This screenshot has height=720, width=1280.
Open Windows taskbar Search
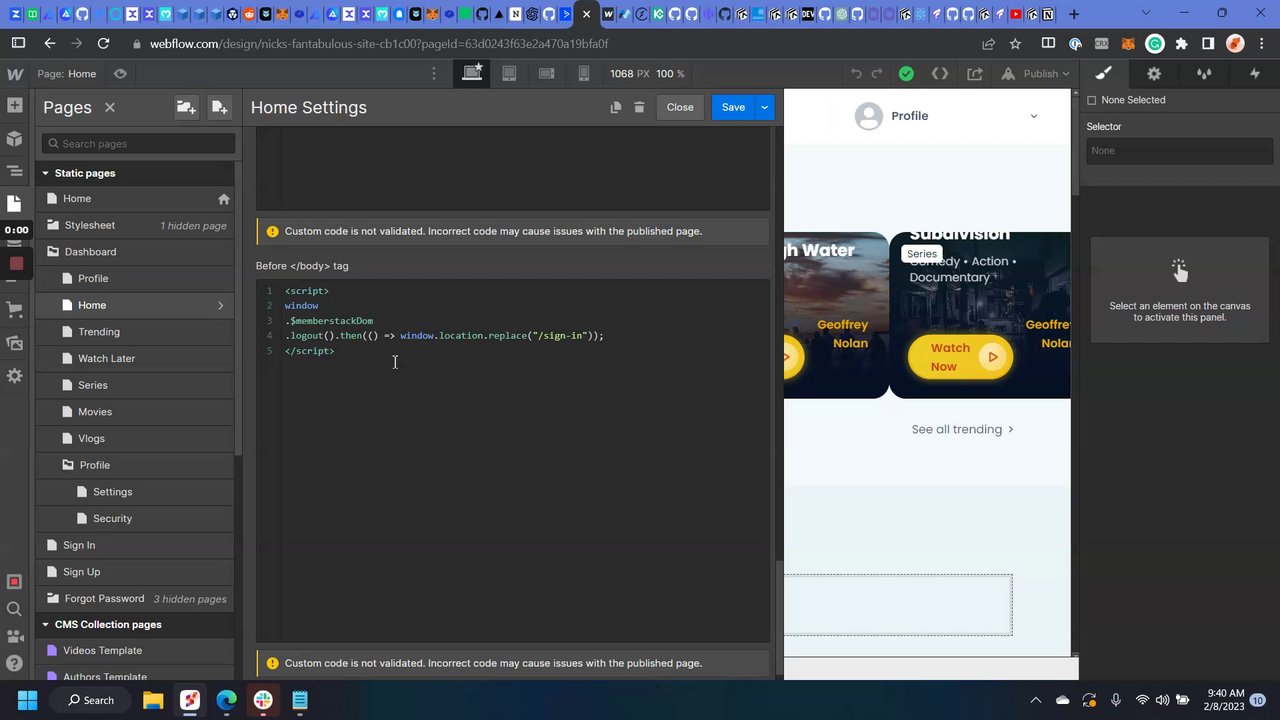coord(91,700)
